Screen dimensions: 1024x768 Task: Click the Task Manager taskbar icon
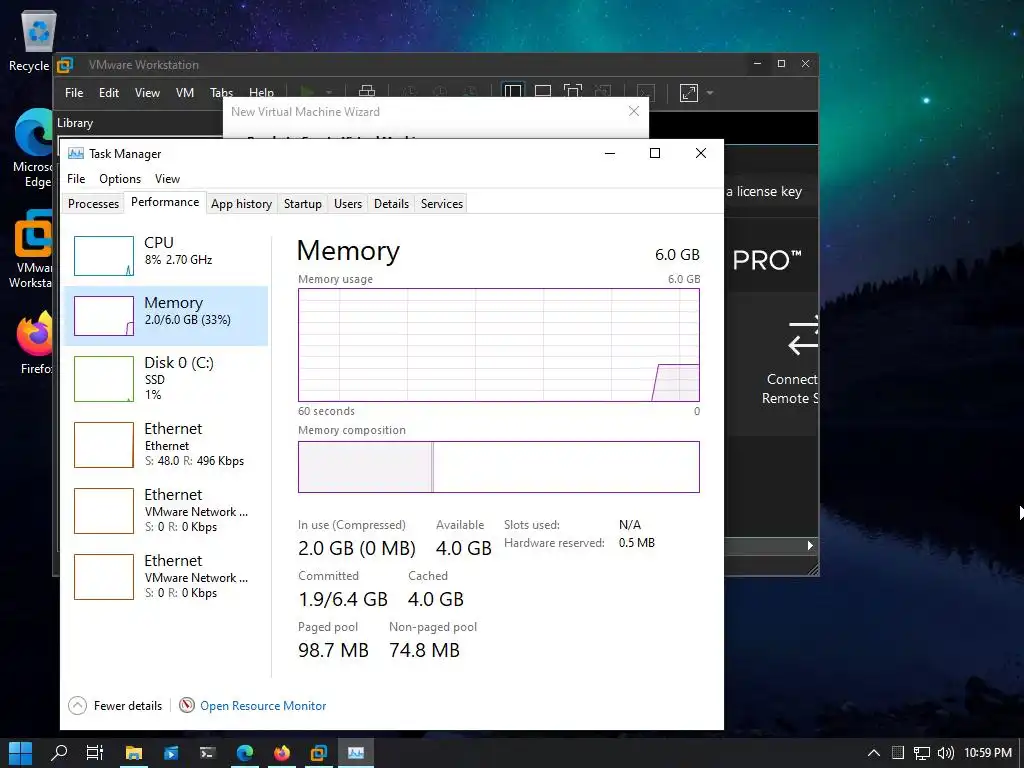[x=356, y=753]
